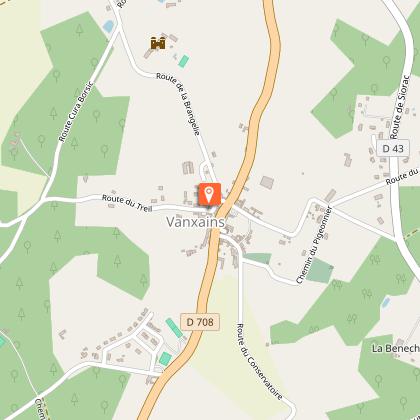Screen dimensions: 420x420
Task: Select the D 708 road shield
Action: [x=200, y=322]
